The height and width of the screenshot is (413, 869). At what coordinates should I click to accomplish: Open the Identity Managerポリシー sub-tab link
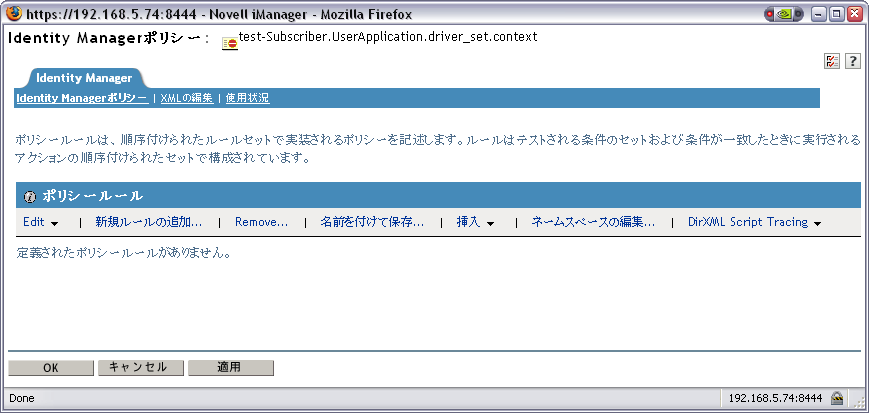pyautogui.click(x=82, y=98)
